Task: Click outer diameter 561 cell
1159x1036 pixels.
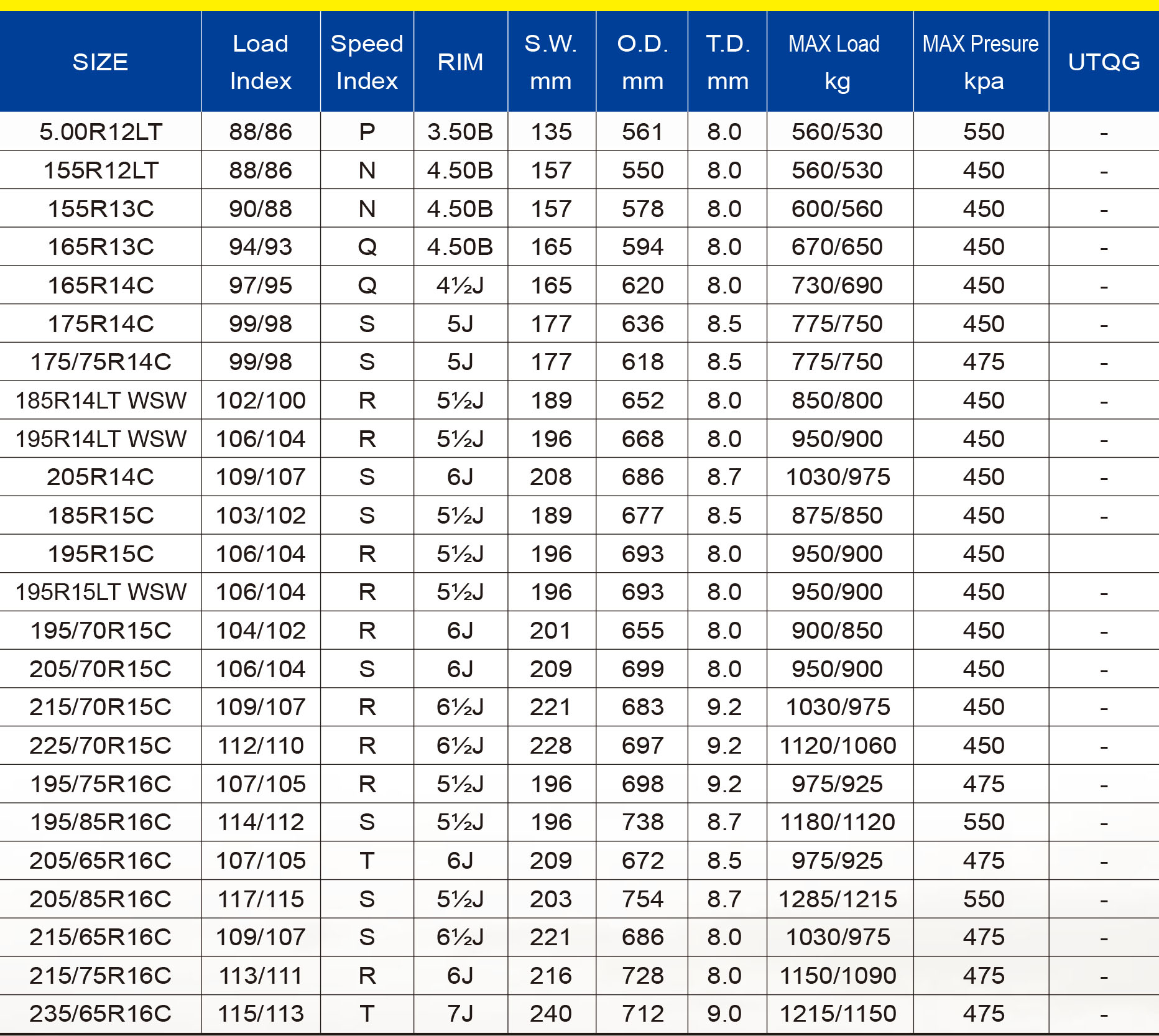Action: (642, 132)
